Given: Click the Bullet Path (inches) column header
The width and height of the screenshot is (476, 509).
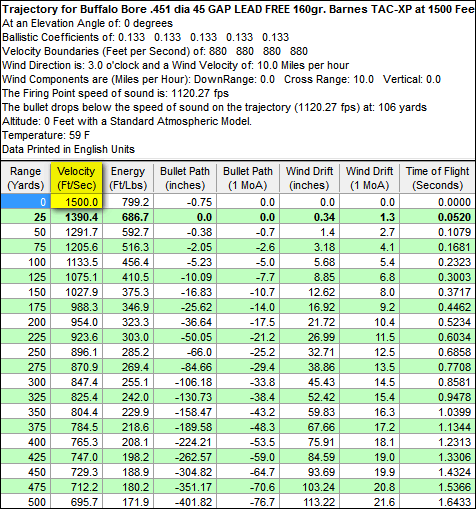Looking at the screenshot, I should (x=185, y=178).
